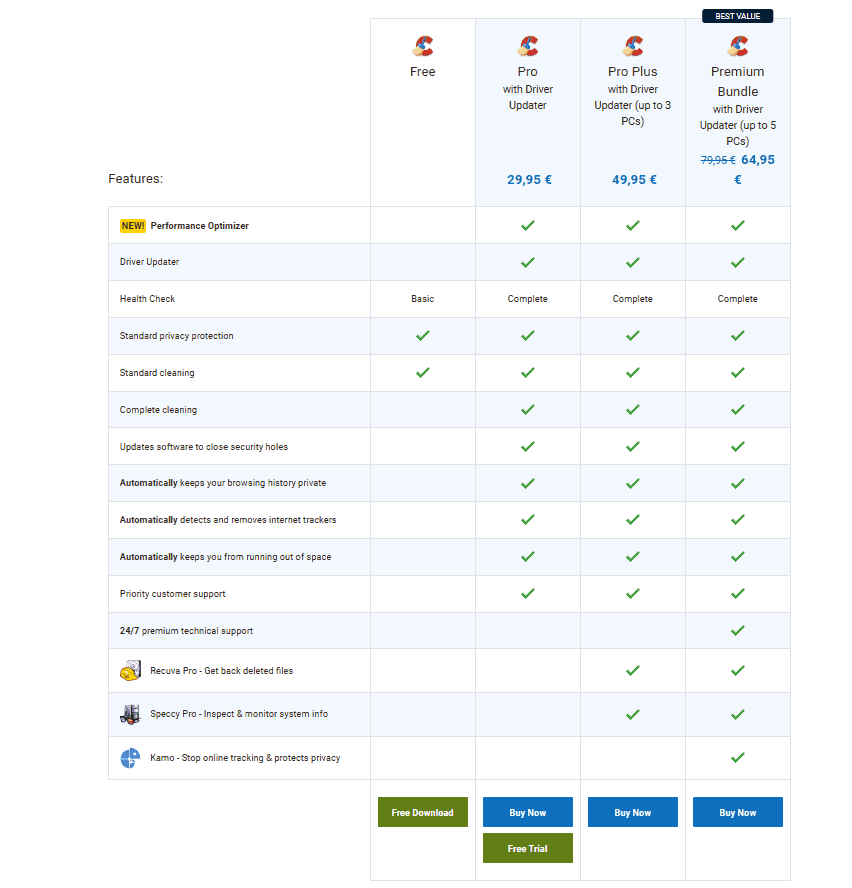Click Pro checkmark for Driver Updater row
This screenshot has width=852, height=888.
tap(527, 262)
